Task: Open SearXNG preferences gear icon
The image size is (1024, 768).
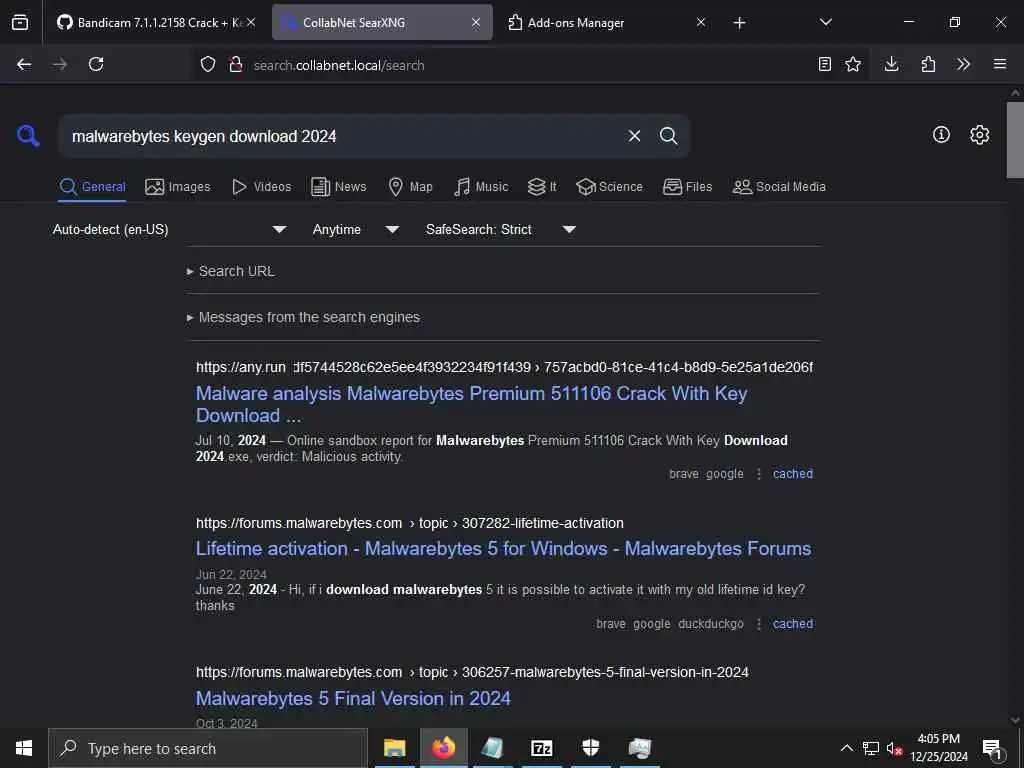Action: (x=980, y=135)
